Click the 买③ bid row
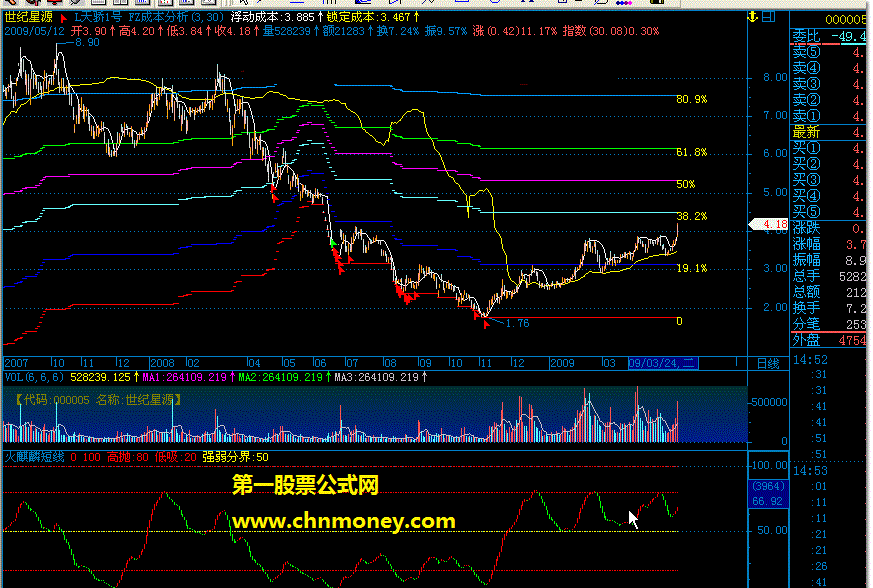Image resolution: width=873 pixels, height=588 pixels. coord(830,180)
